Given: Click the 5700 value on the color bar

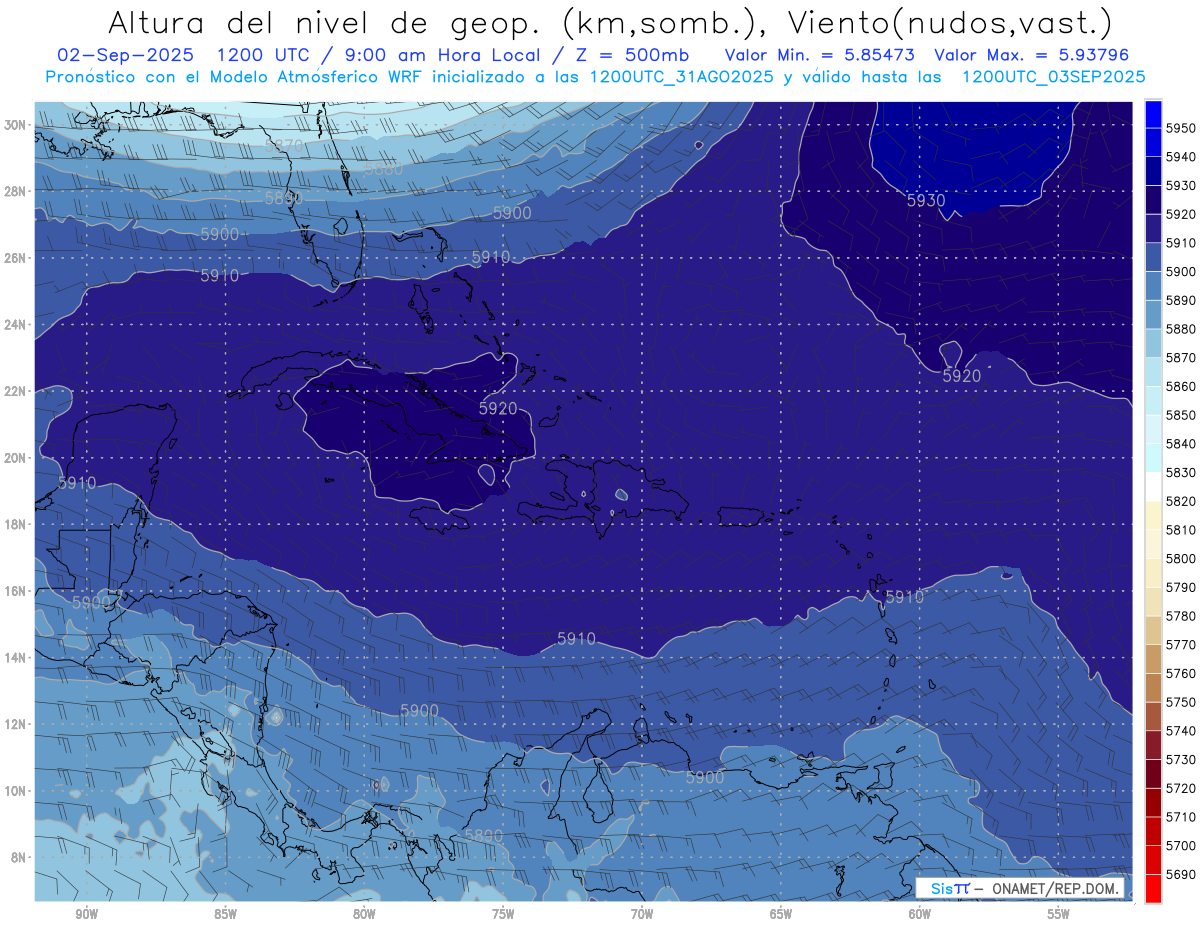Looking at the screenshot, I should click(1181, 845).
